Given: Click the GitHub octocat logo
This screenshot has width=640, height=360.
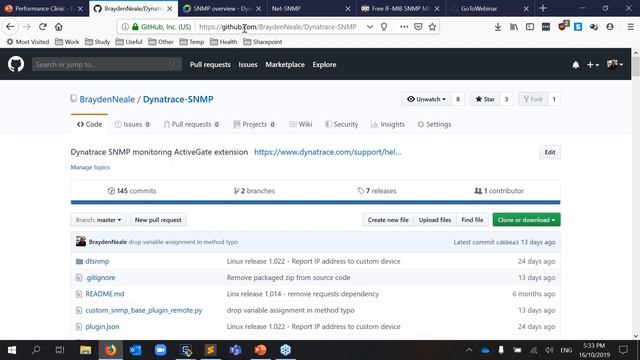Looking at the screenshot, I should [x=16, y=64].
